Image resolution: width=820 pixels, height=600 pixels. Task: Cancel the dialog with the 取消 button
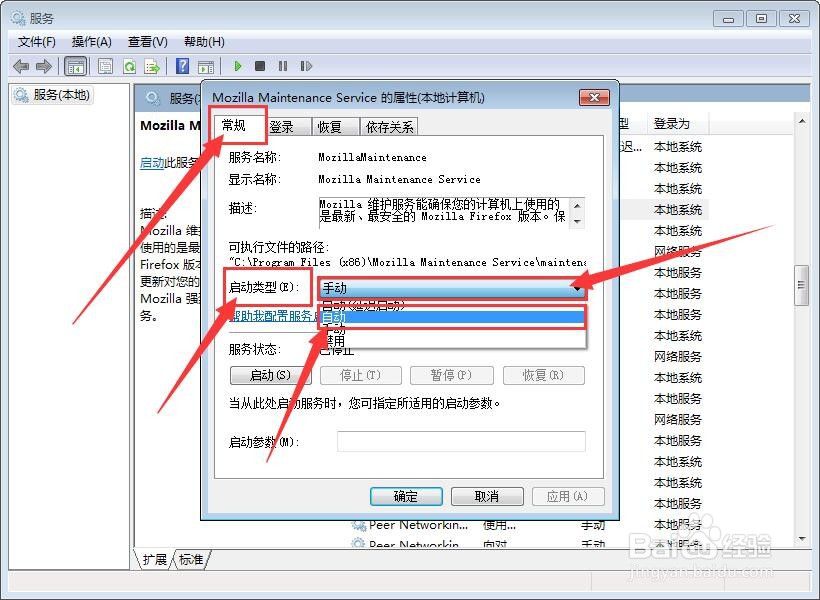[x=487, y=496]
